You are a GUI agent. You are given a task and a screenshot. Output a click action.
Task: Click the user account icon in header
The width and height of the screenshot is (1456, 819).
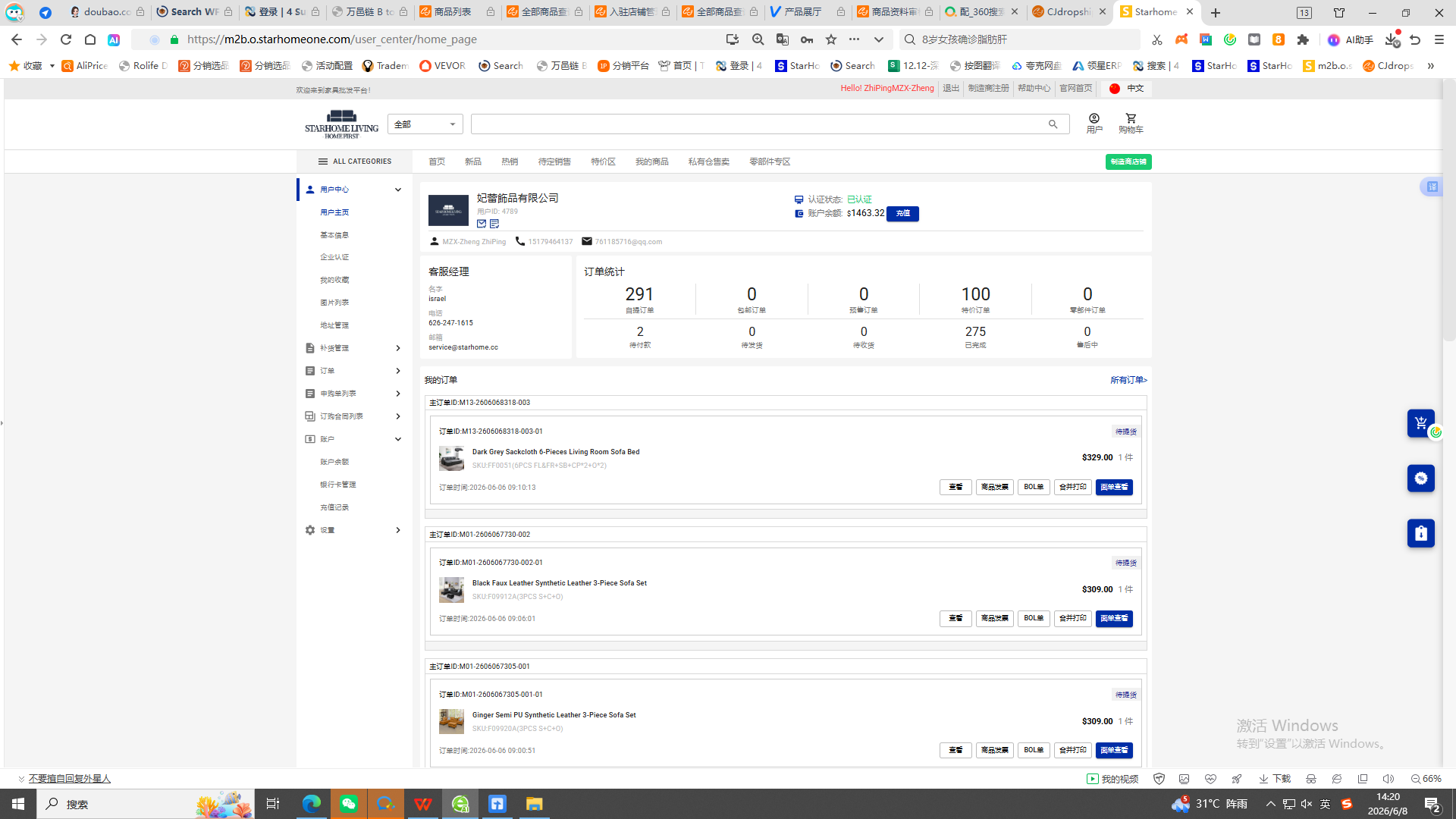(x=1094, y=118)
